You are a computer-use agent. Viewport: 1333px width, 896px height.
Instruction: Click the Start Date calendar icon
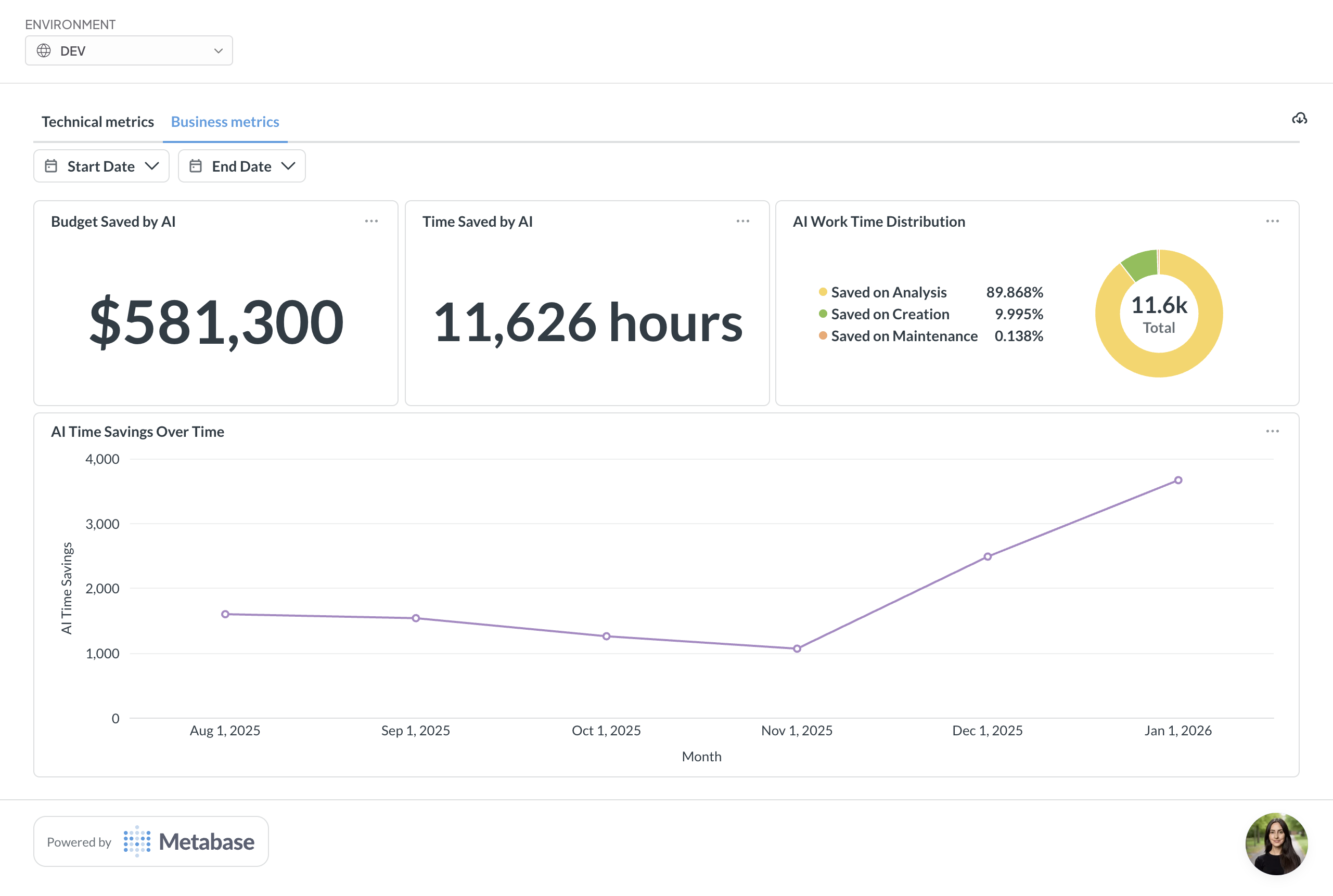click(52, 166)
